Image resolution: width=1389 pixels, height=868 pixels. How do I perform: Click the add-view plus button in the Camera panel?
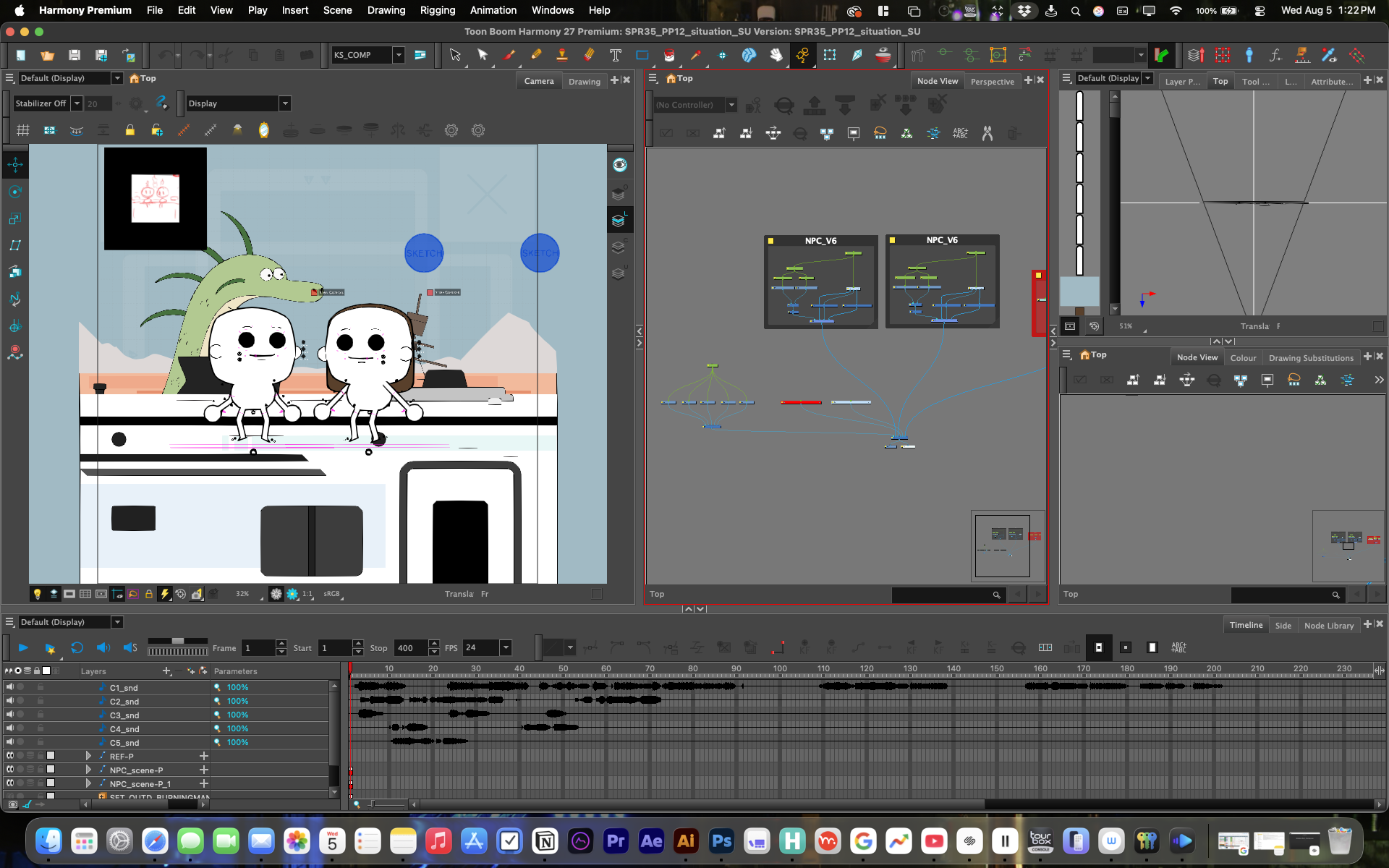(x=615, y=80)
